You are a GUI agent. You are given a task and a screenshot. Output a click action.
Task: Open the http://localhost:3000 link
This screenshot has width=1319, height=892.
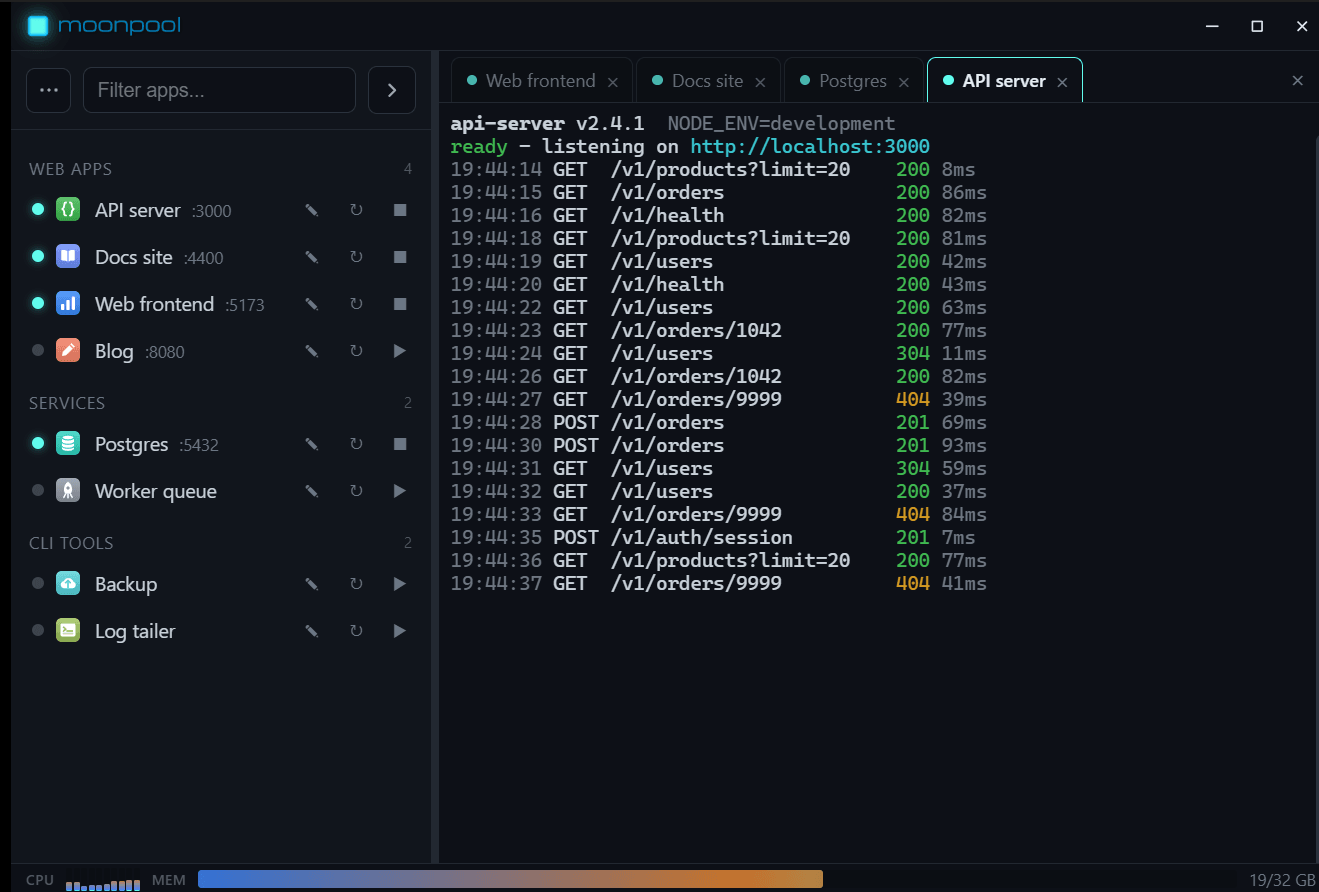pos(810,146)
